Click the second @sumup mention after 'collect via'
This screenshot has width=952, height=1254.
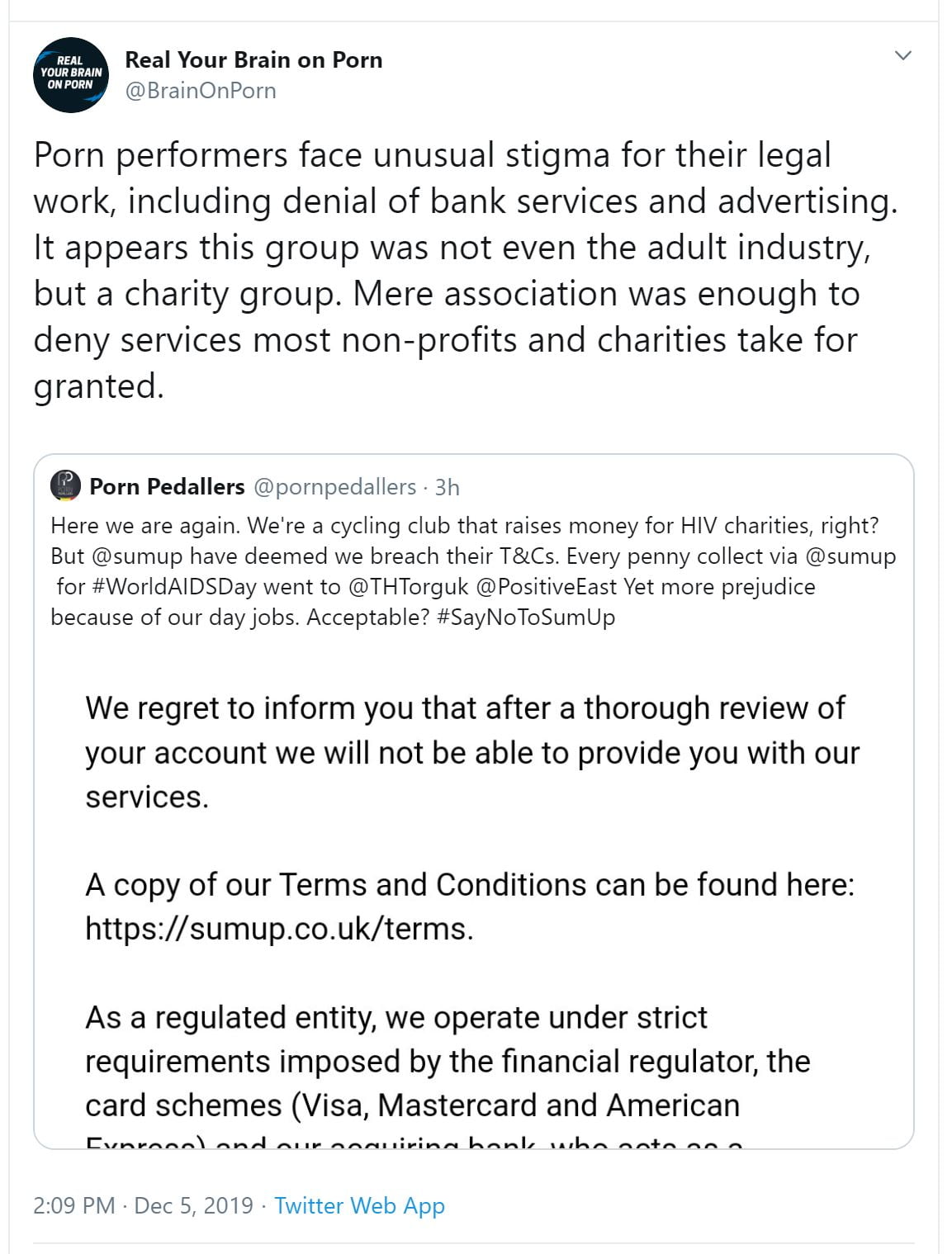point(850,556)
